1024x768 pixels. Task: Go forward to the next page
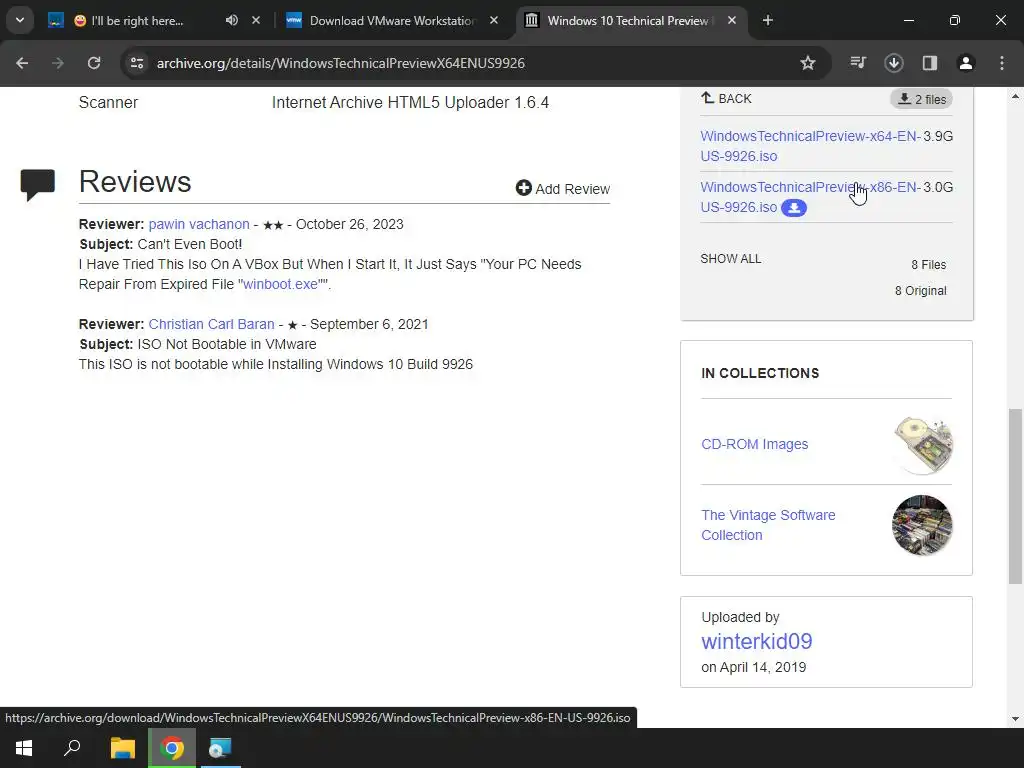click(x=58, y=63)
